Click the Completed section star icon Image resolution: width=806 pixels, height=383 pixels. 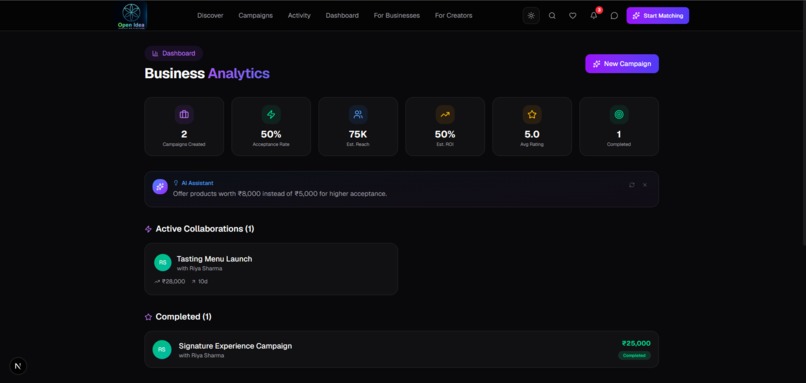coord(149,317)
